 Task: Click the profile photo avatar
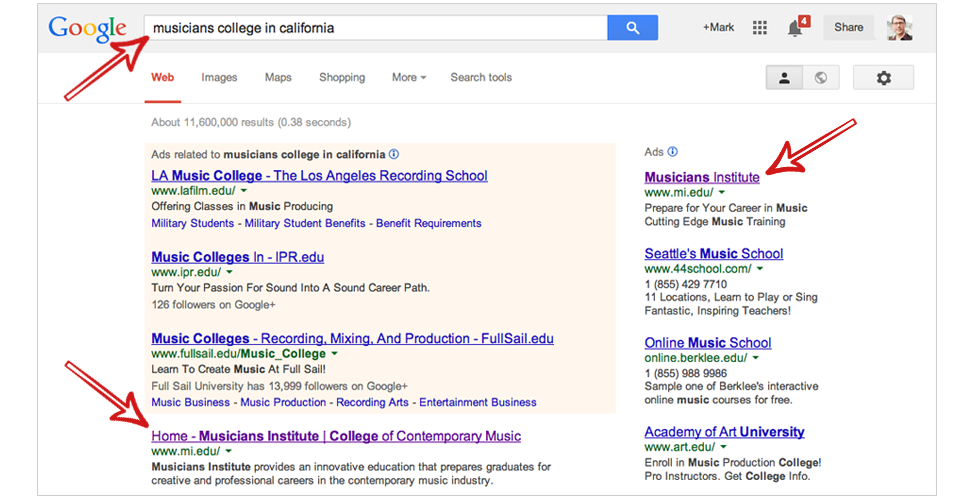click(x=900, y=27)
